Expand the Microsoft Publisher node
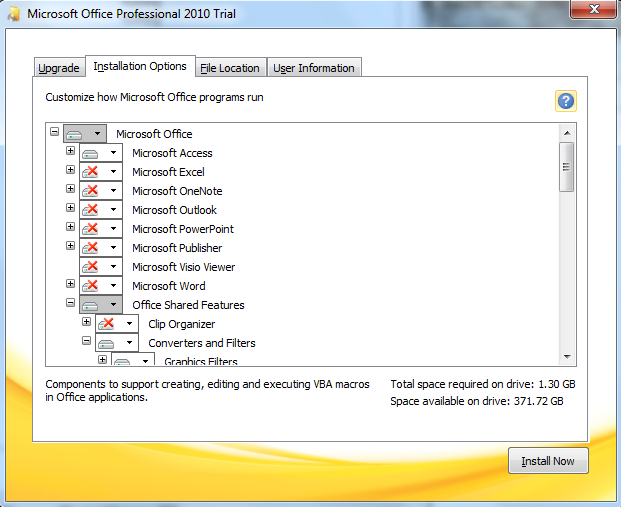The image size is (621, 507). 70,246
